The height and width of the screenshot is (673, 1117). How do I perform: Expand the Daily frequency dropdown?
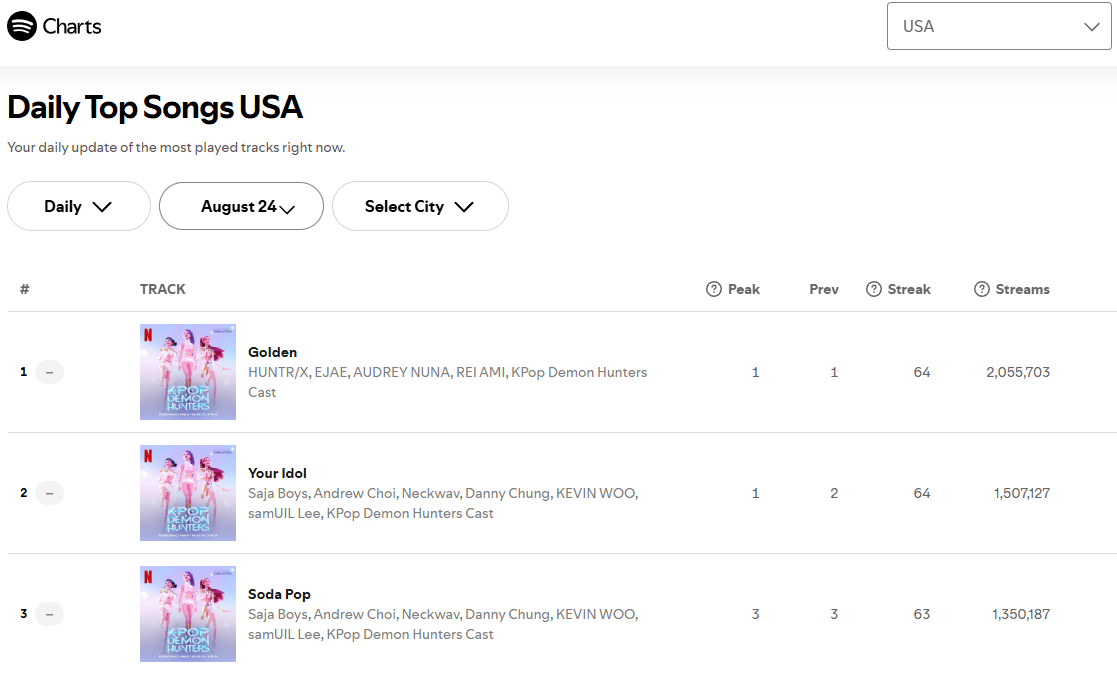tap(78, 206)
